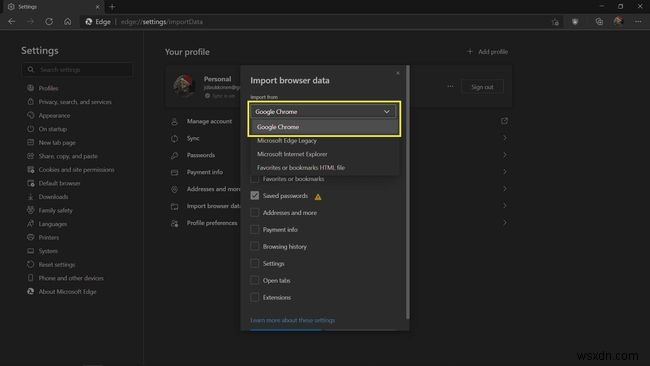Check the Extensions checkbox
The height and width of the screenshot is (366, 650).
click(255, 298)
